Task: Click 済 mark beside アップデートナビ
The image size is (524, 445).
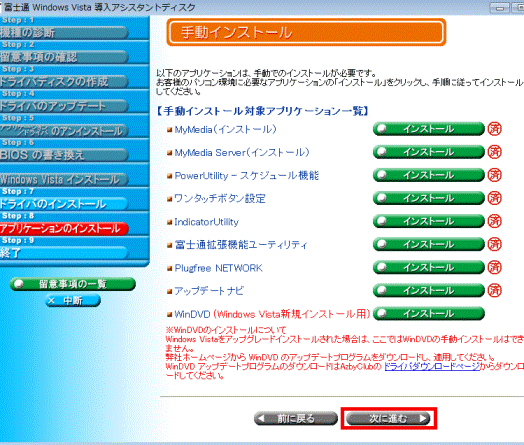Action: 495,290
